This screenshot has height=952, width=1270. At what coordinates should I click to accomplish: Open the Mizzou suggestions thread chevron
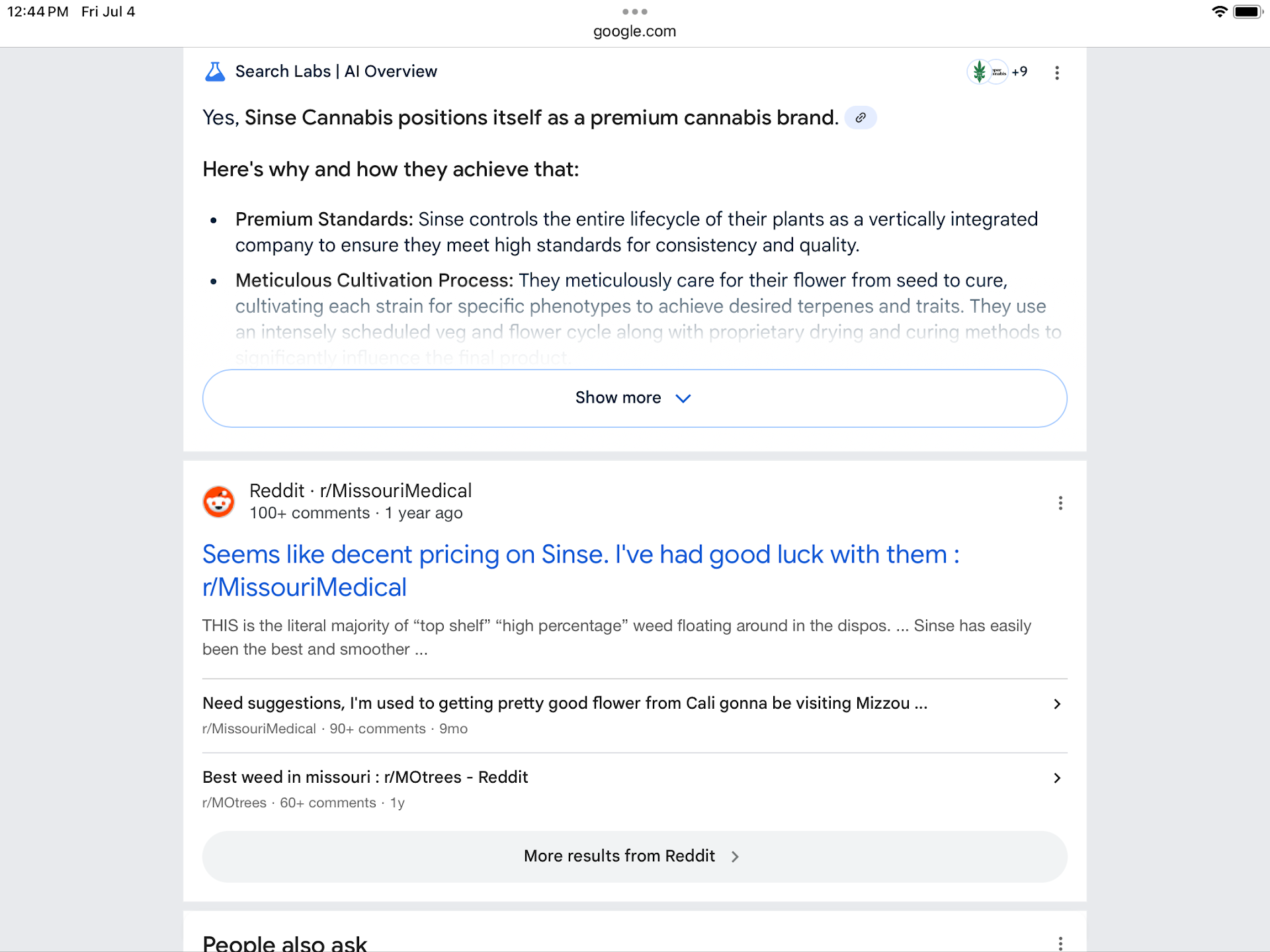point(1057,704)
